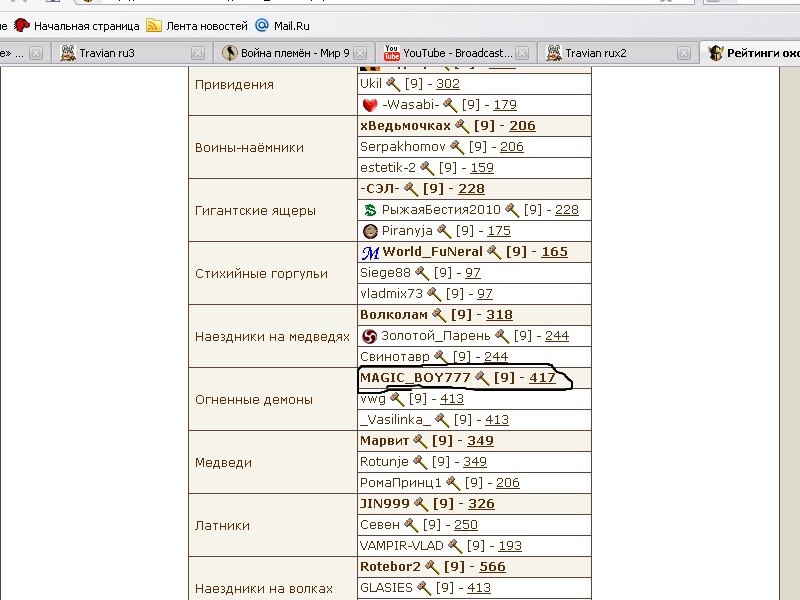Open World_FuNeral's score link 165
The image size is (800, 600).
[x=555, y=252]
